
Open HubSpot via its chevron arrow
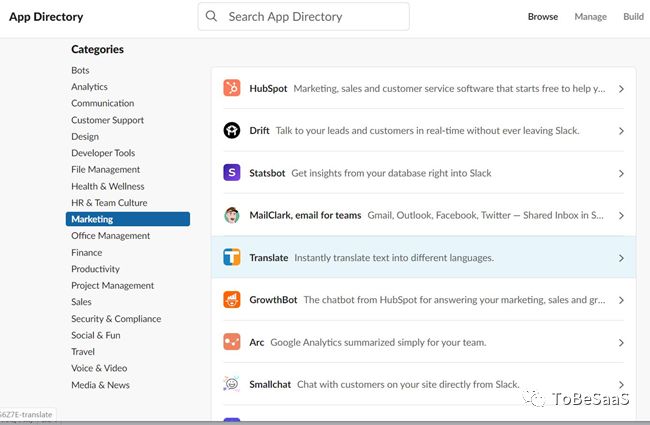click(x=621, y=89)
